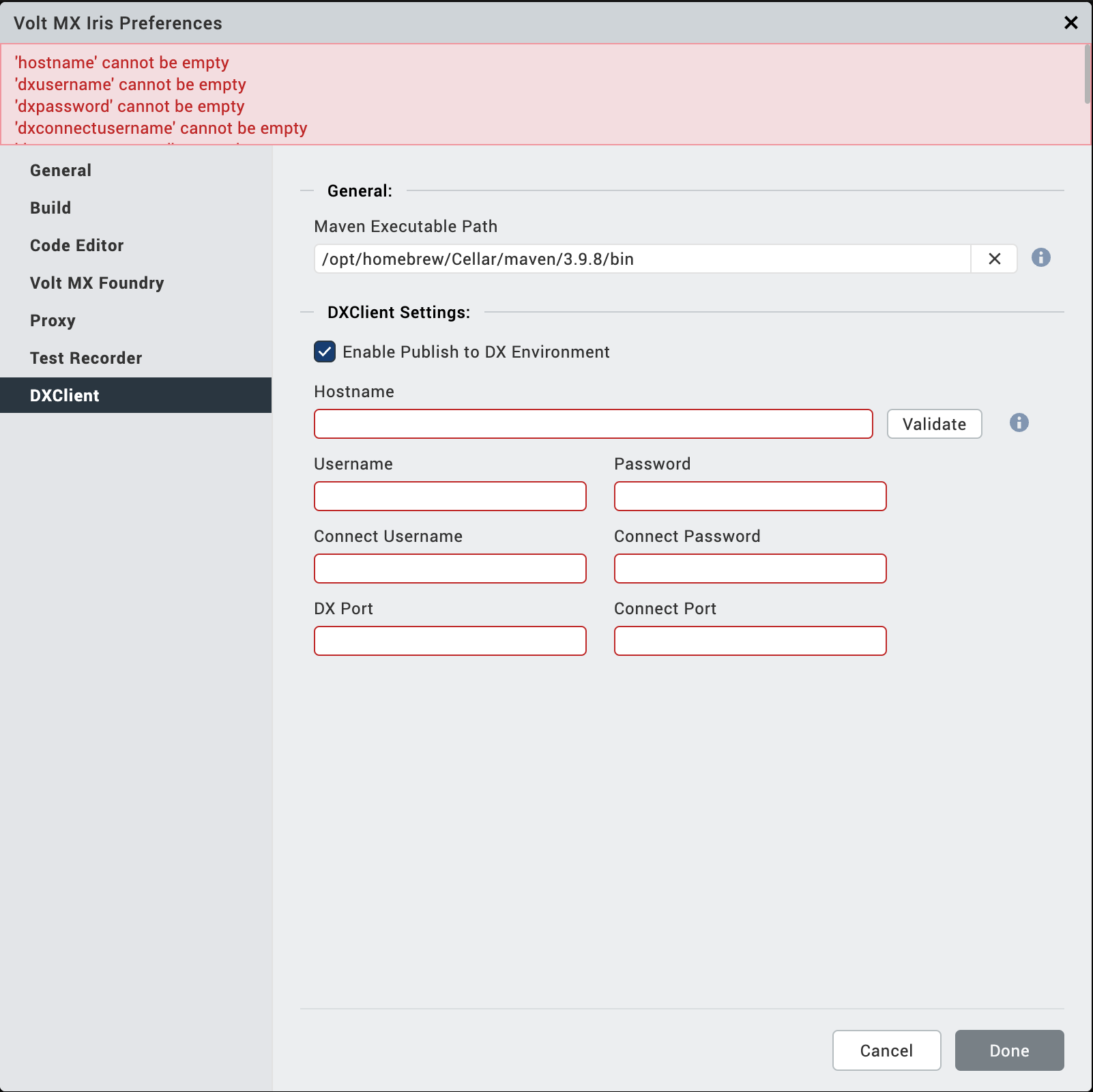Close the Volt MX Iris Preferences dialog
The image size is (1093, 1092).
(x=1070, y=23)
